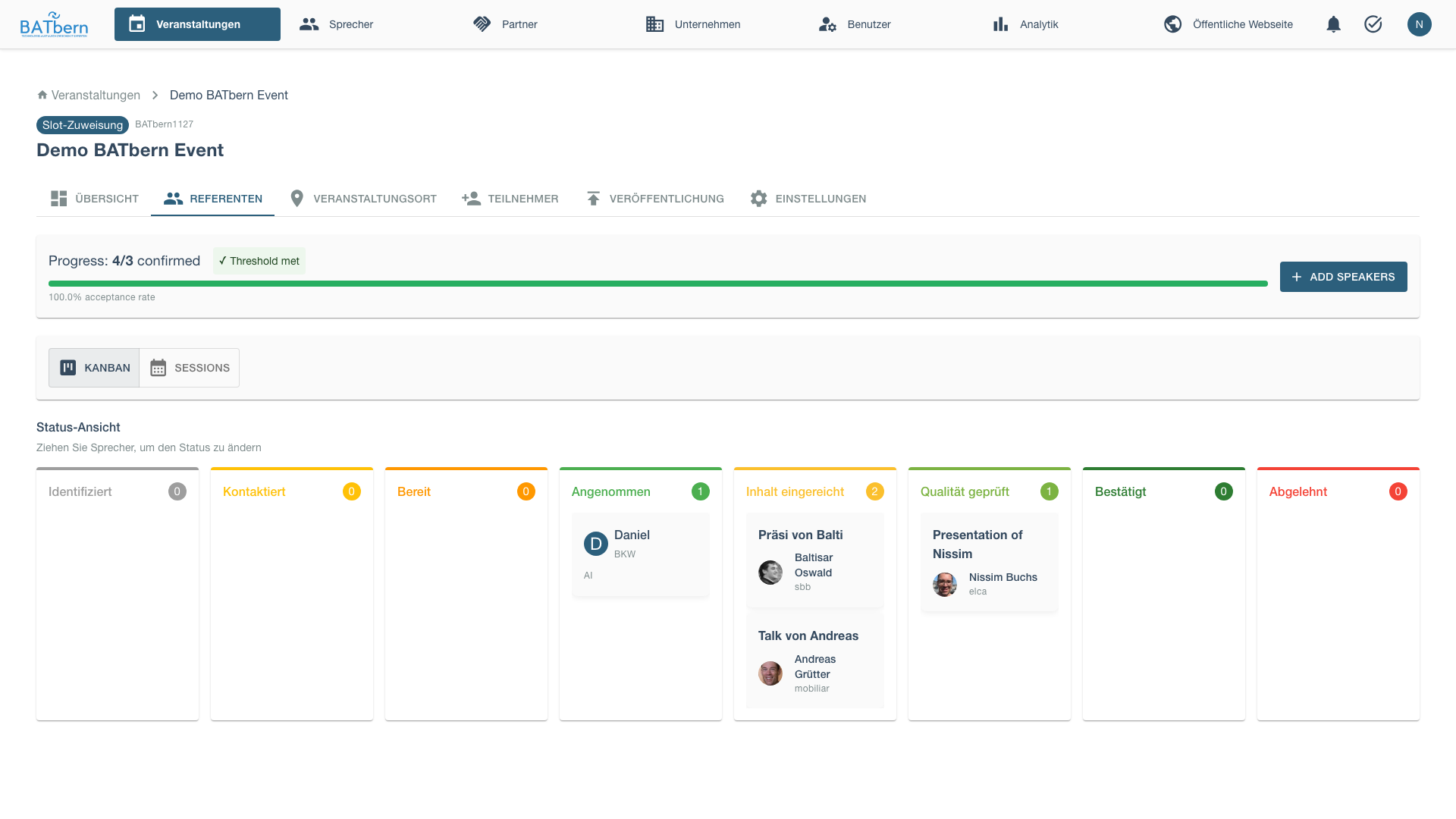Viewport: 1456px width, 819px height.
Task: Open the notifications bell
Action: pyautogui.click(x=1334, y=24)
